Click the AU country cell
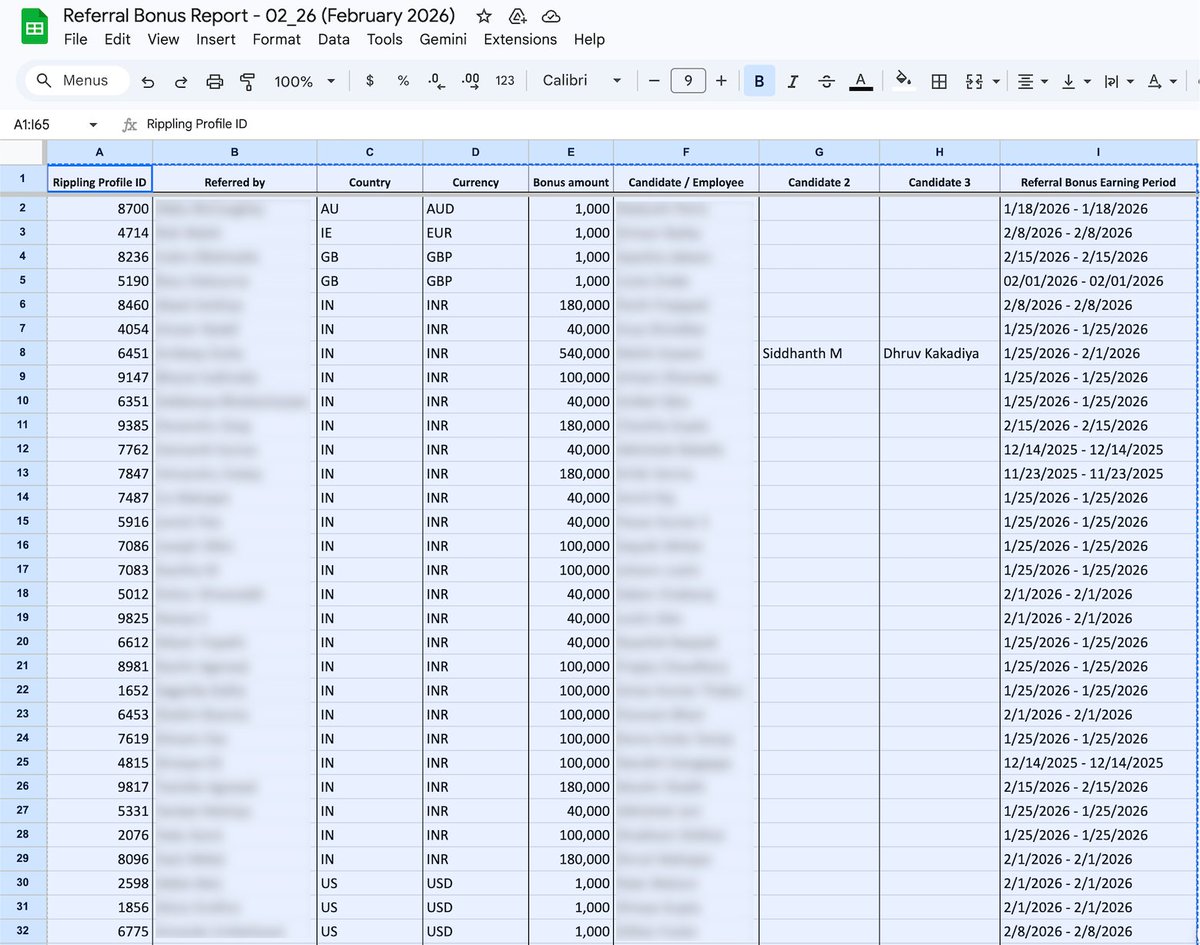Image resolution: width=1200 pixels, height=945 pixels. (369, 209)
